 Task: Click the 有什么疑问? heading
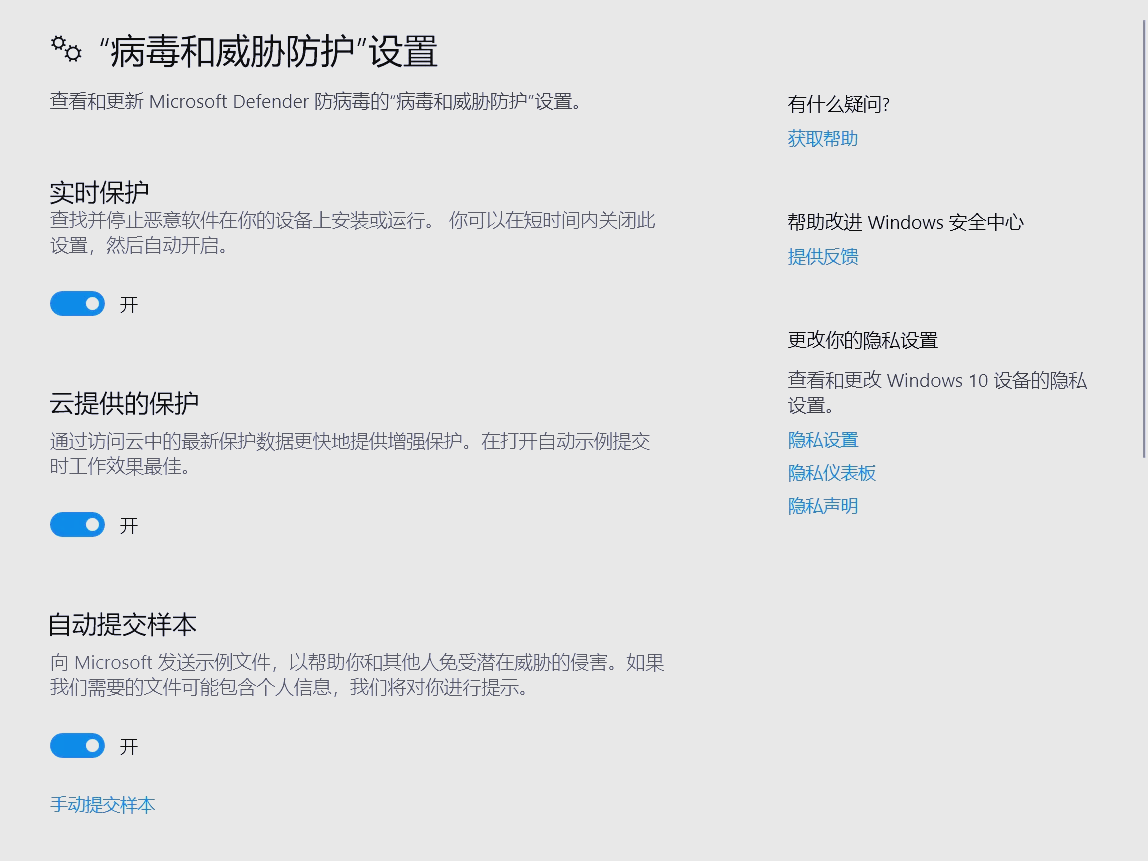pos(838,104)
